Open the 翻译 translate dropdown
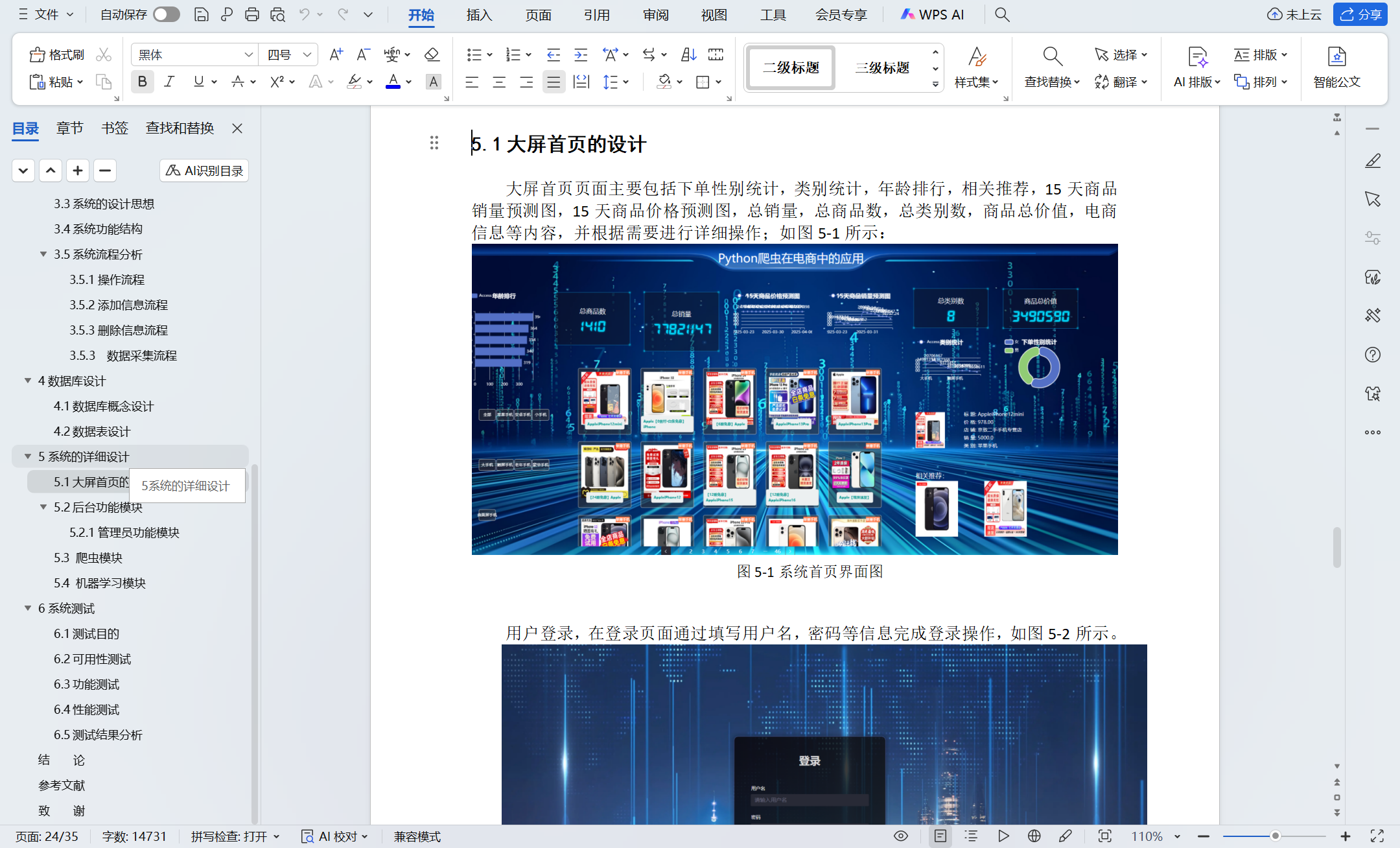This screenshot has width=1400, height=848. (1121, 82)
